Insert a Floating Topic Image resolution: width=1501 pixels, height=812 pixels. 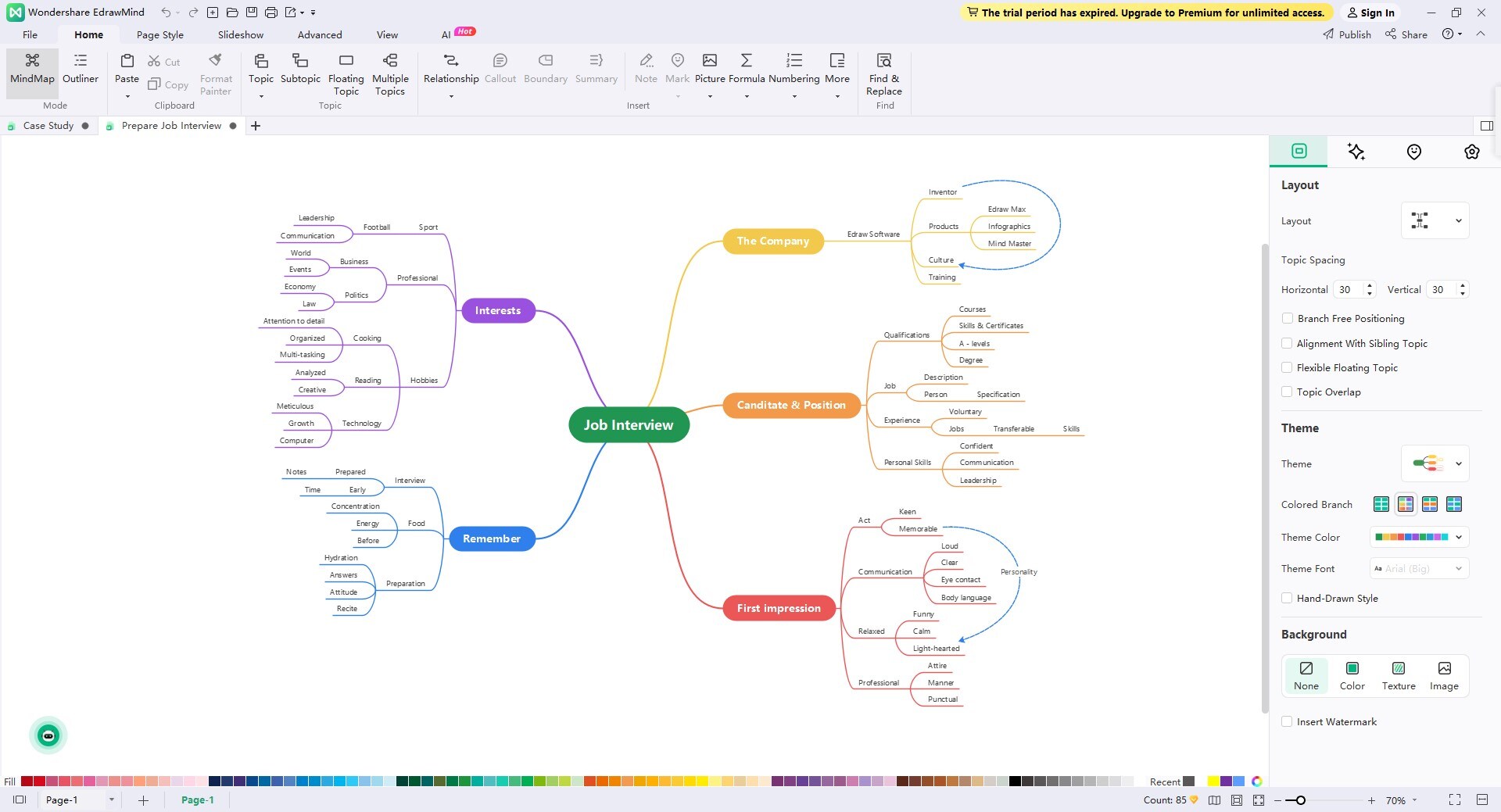346,74
